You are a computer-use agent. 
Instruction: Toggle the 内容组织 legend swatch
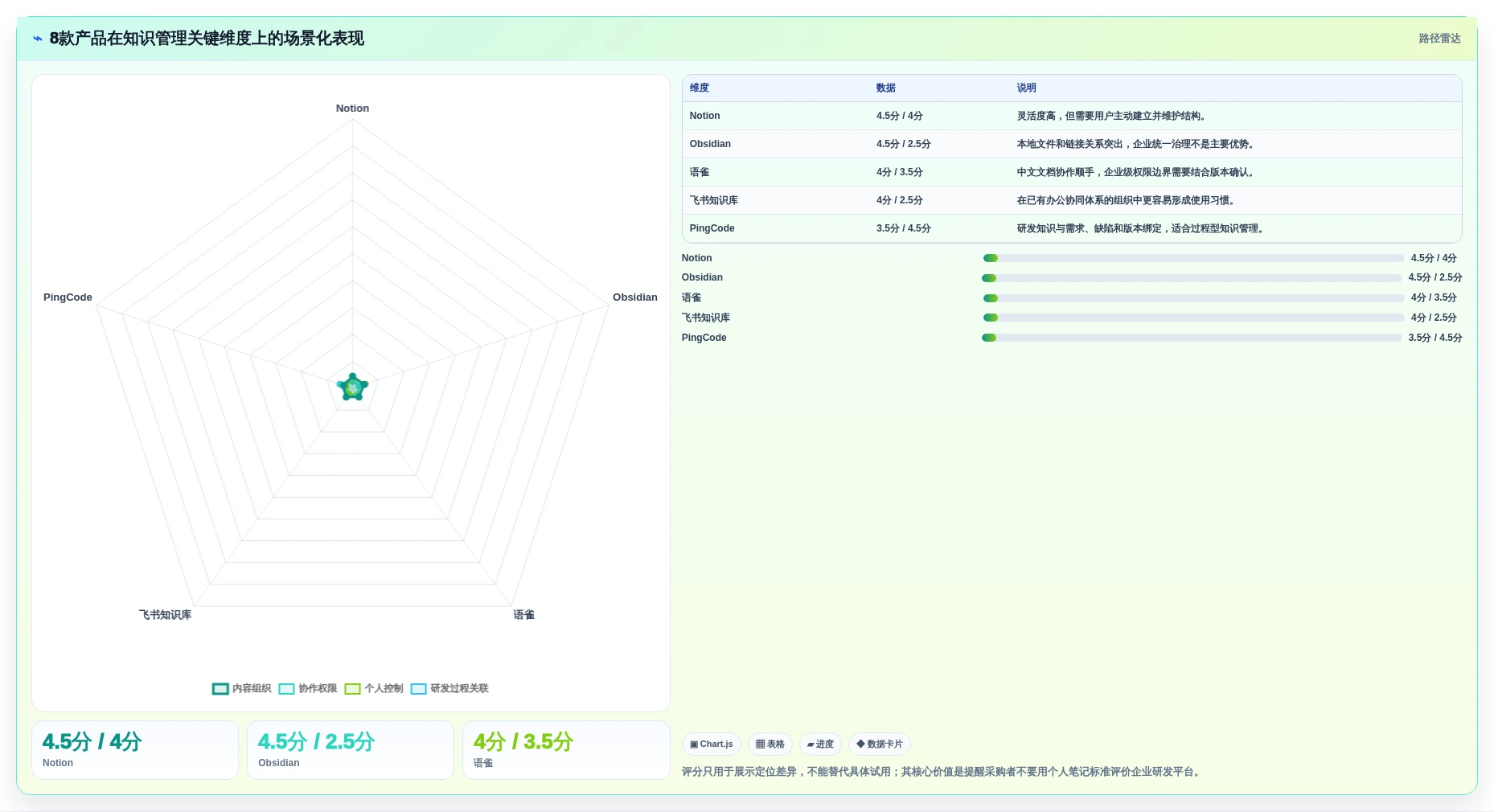[220, 689]
